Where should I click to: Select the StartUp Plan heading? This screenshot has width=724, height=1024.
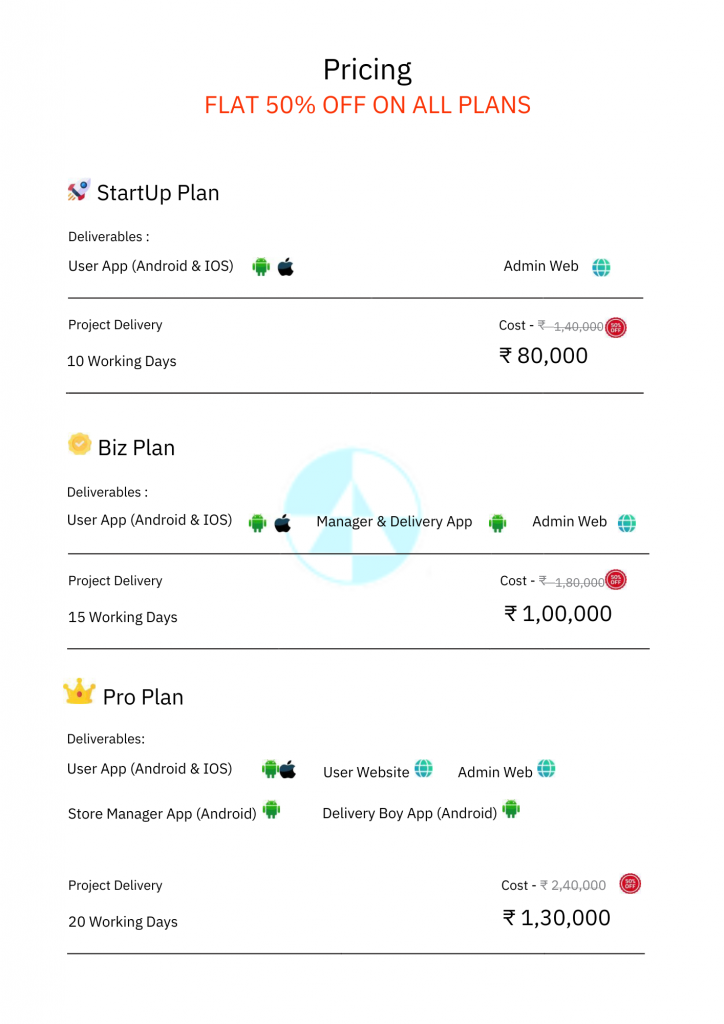click(x=157, y=193)
